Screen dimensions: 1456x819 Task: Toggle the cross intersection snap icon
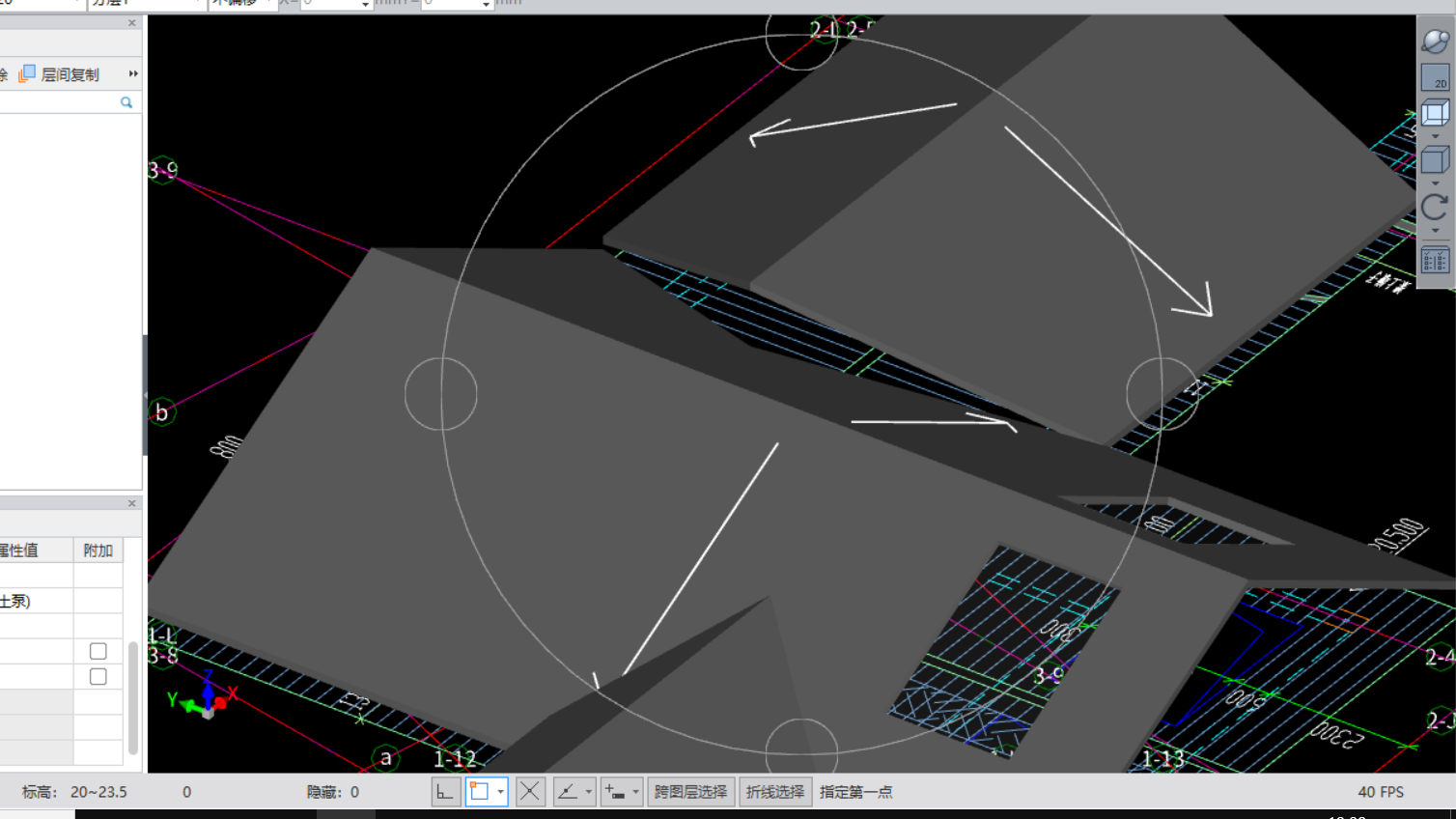[x=529, y=792]
